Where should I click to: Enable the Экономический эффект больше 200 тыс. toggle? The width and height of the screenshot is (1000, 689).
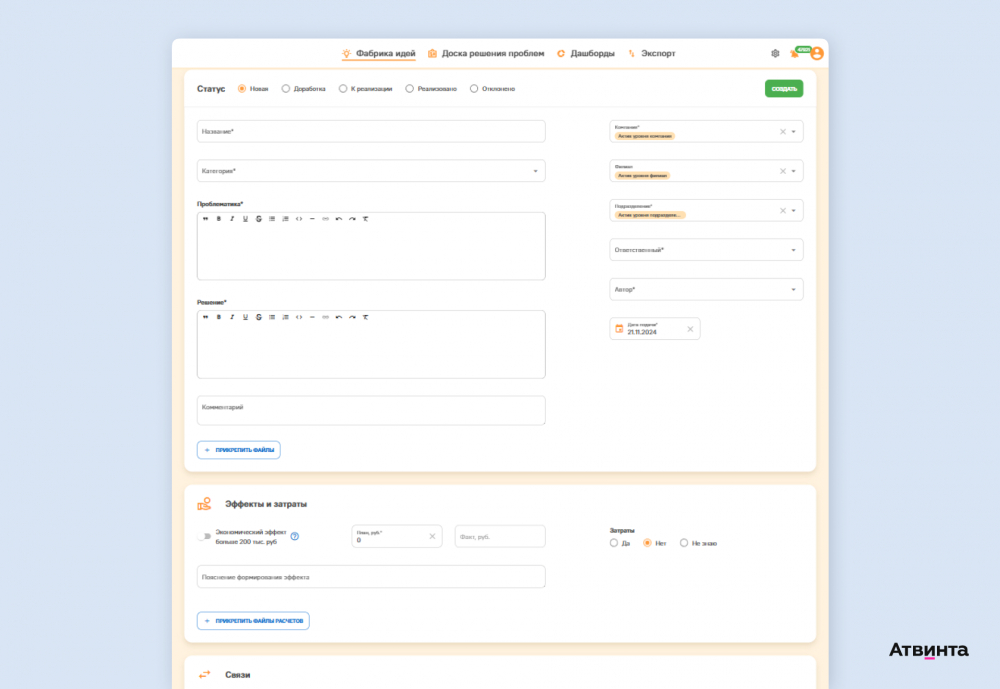click(x=205, y=537)
